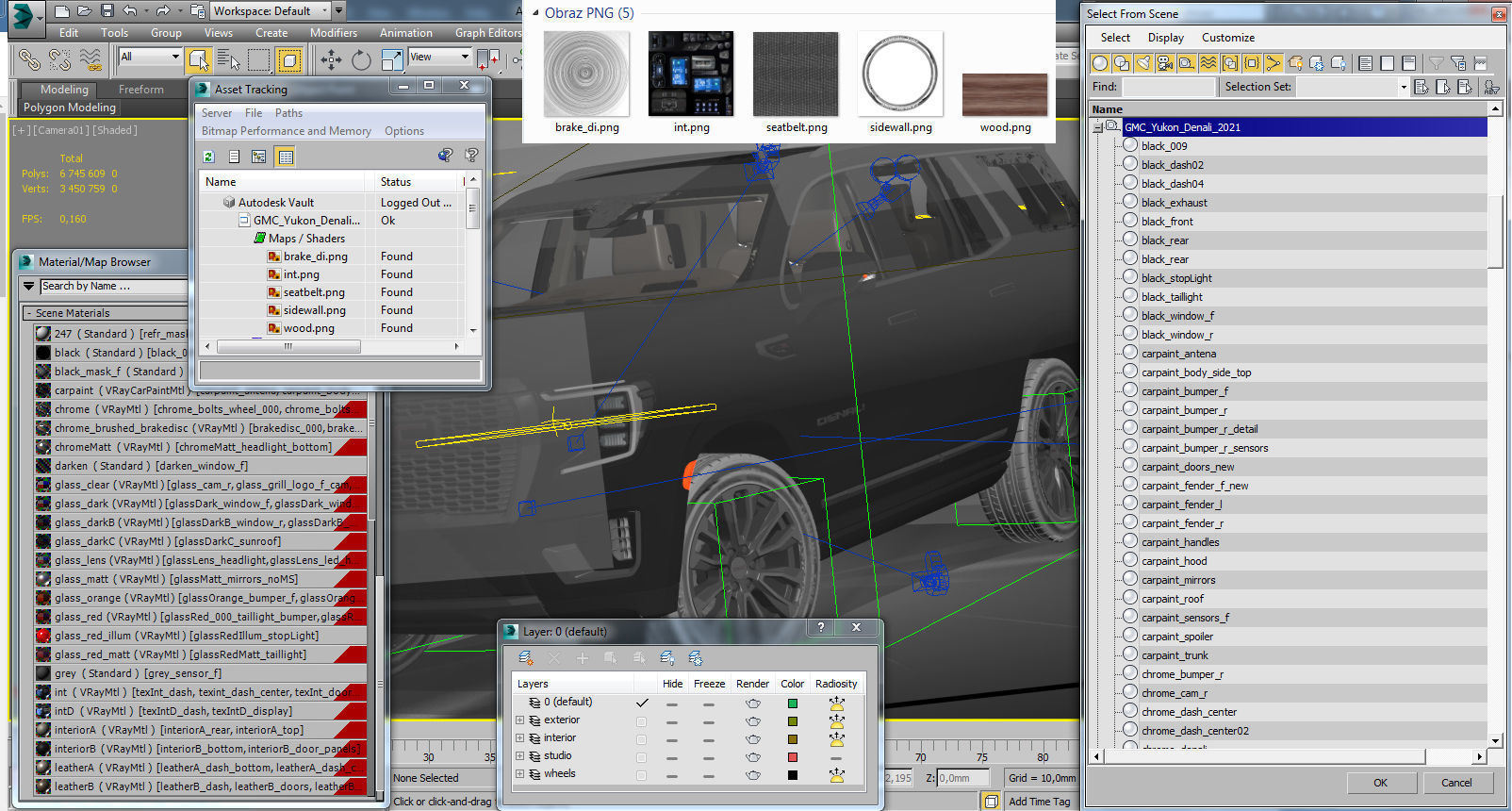Toggle Display Shapes filter in Select From Scene

point(1121,63)
